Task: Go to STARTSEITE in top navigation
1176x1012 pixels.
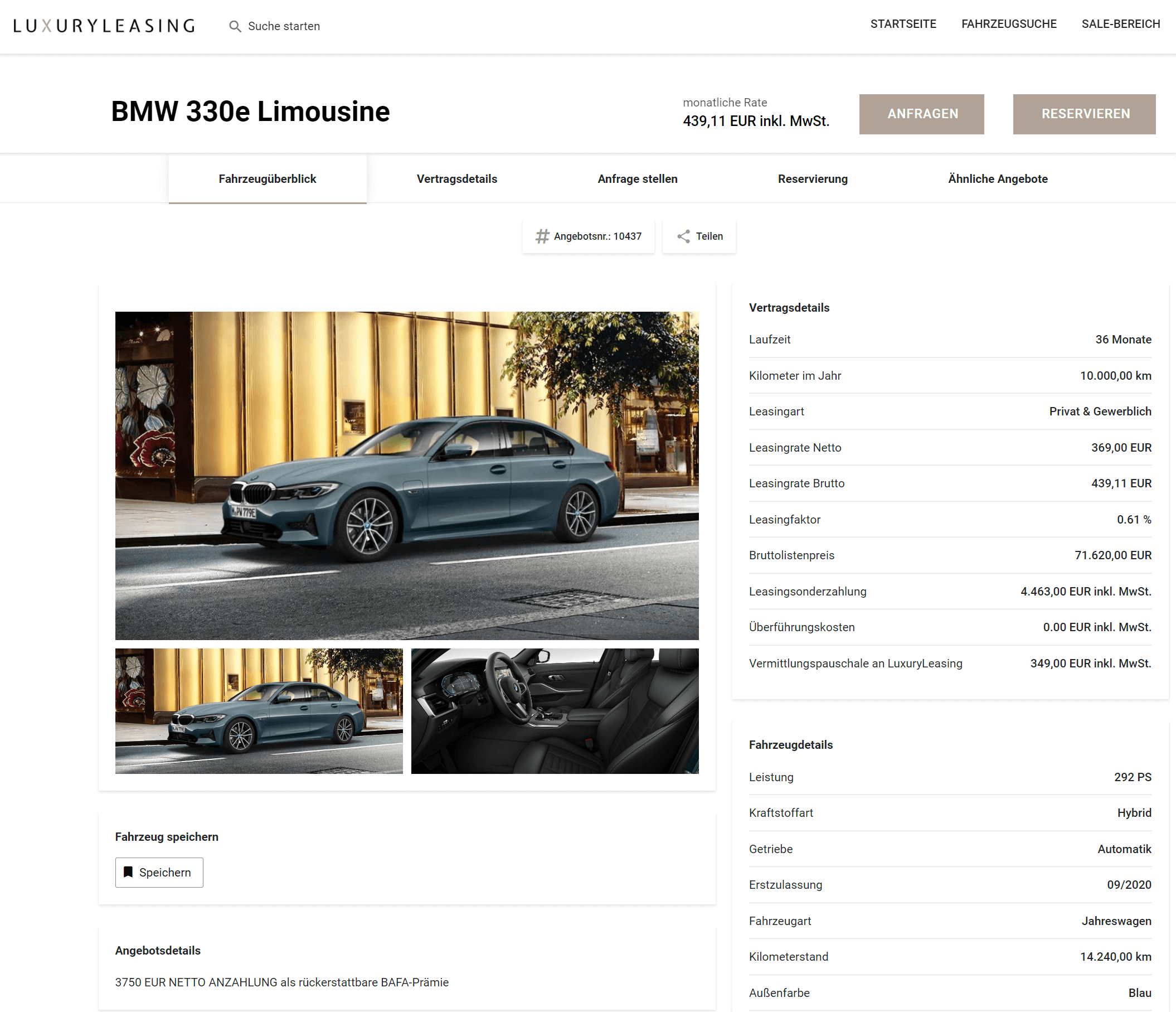Action: [903, 24]
